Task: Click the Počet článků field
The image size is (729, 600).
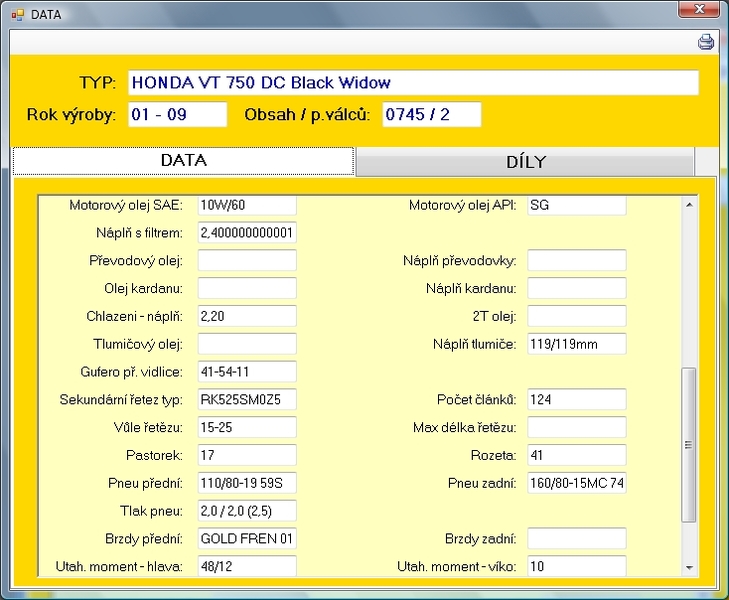Action: (577, 399)
